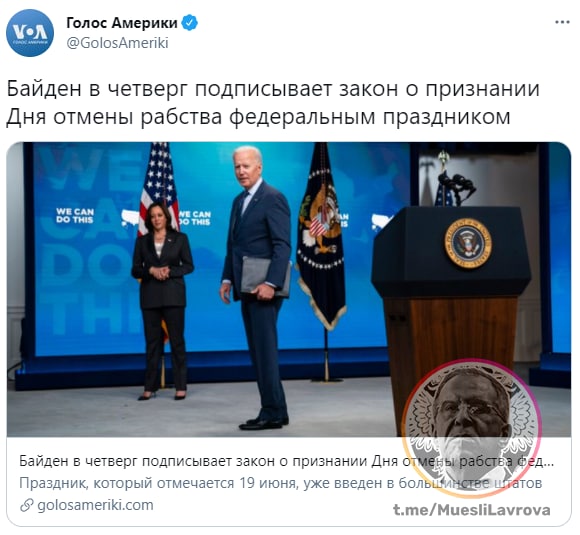
Task: Click the @GolosAmeriki handle
Action: point(117,43)
